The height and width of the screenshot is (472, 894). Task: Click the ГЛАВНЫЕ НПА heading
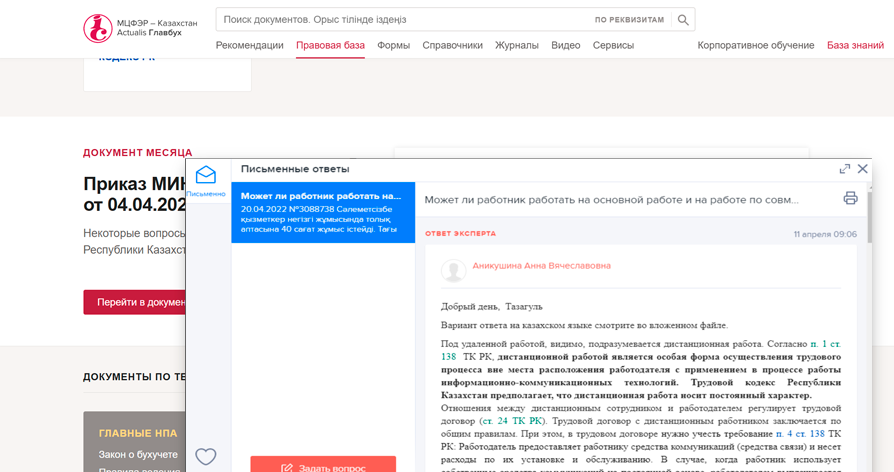(x=138, y=433)
